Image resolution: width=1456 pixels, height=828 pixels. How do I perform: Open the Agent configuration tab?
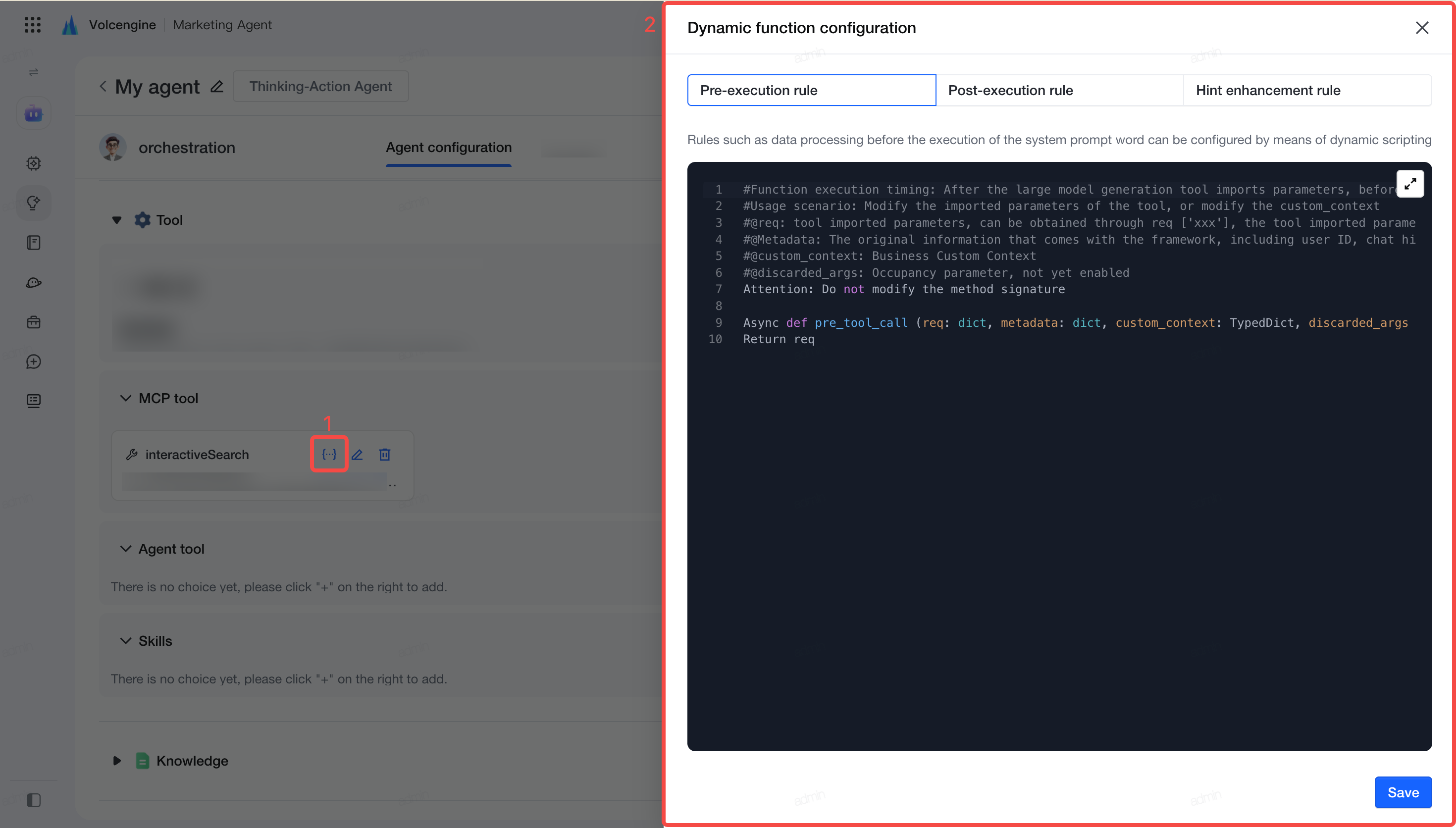(x=449, y=147)
